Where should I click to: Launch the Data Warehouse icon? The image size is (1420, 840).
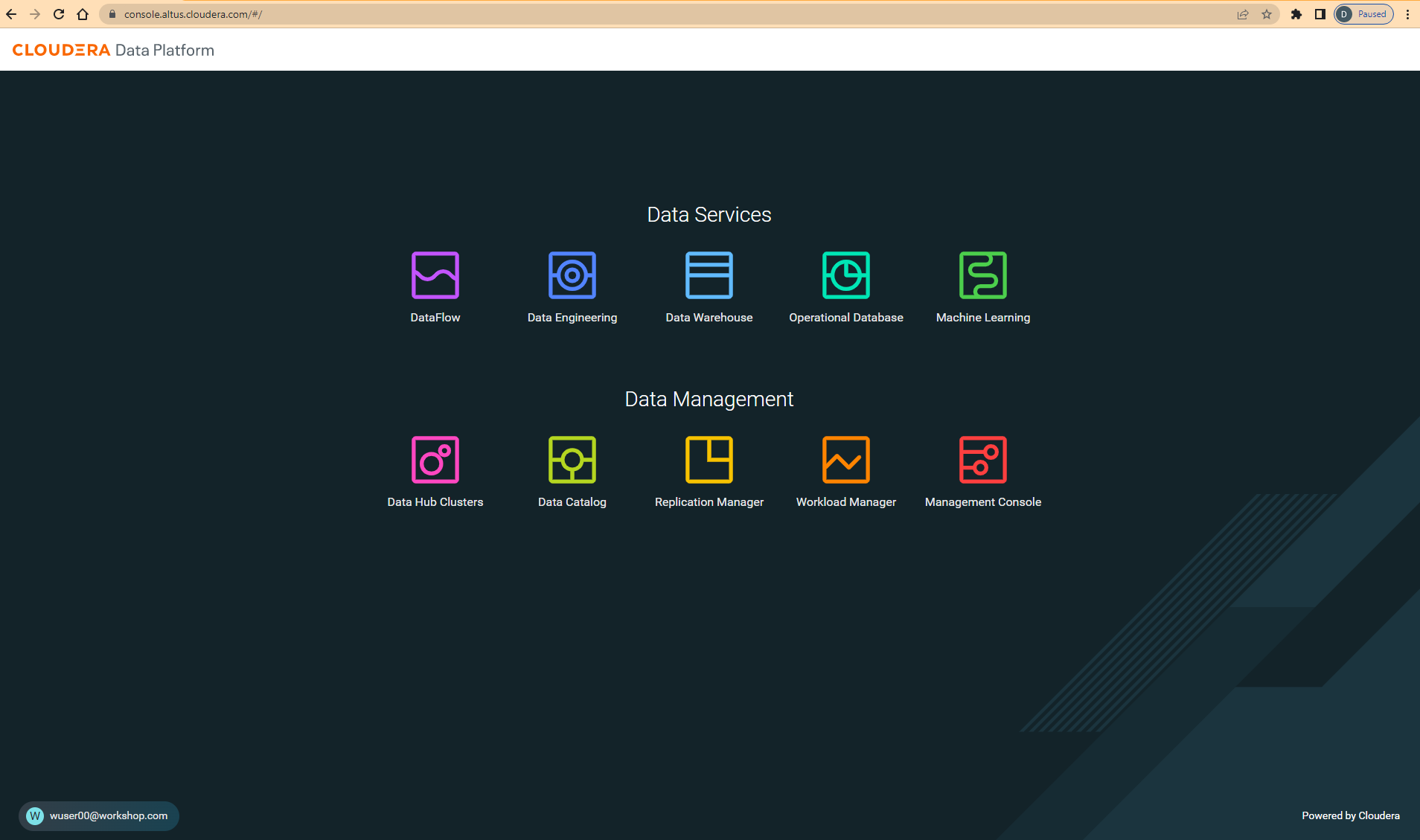coord(709,275)
